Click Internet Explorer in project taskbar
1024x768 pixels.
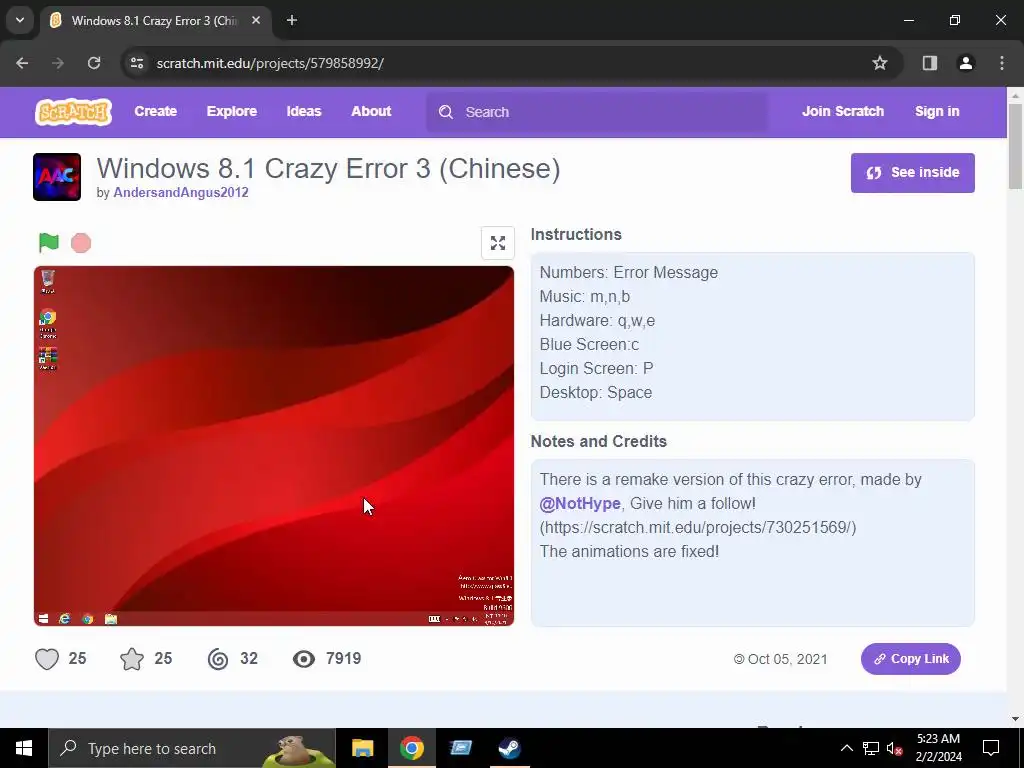click(x=64, y=618)
